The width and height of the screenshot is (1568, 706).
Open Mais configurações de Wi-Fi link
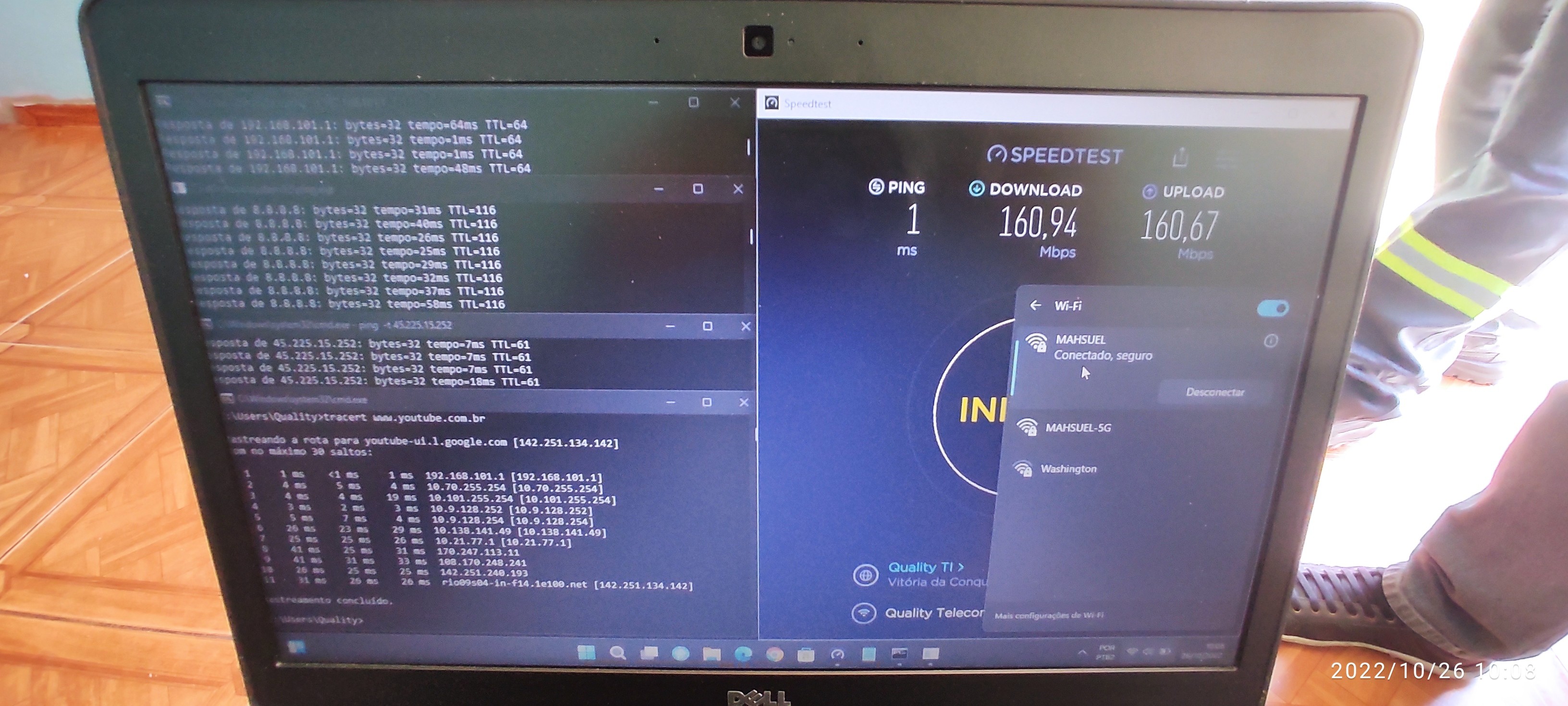(x=1048, y=615)
